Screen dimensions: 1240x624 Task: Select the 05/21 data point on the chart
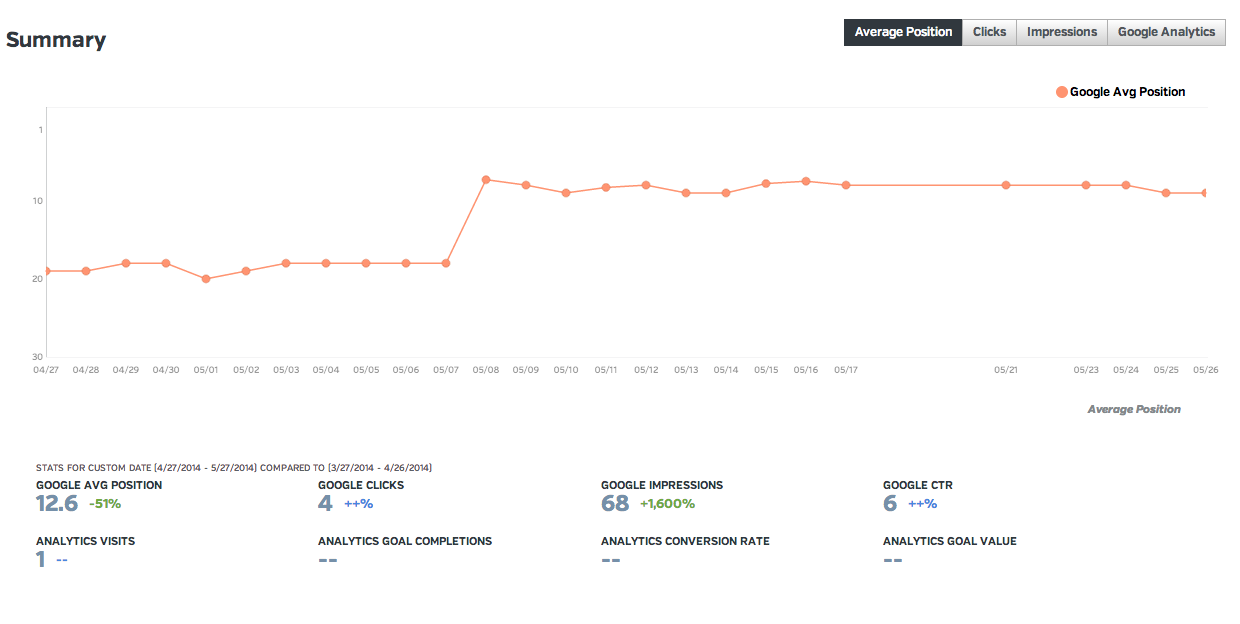(1006, 185)
